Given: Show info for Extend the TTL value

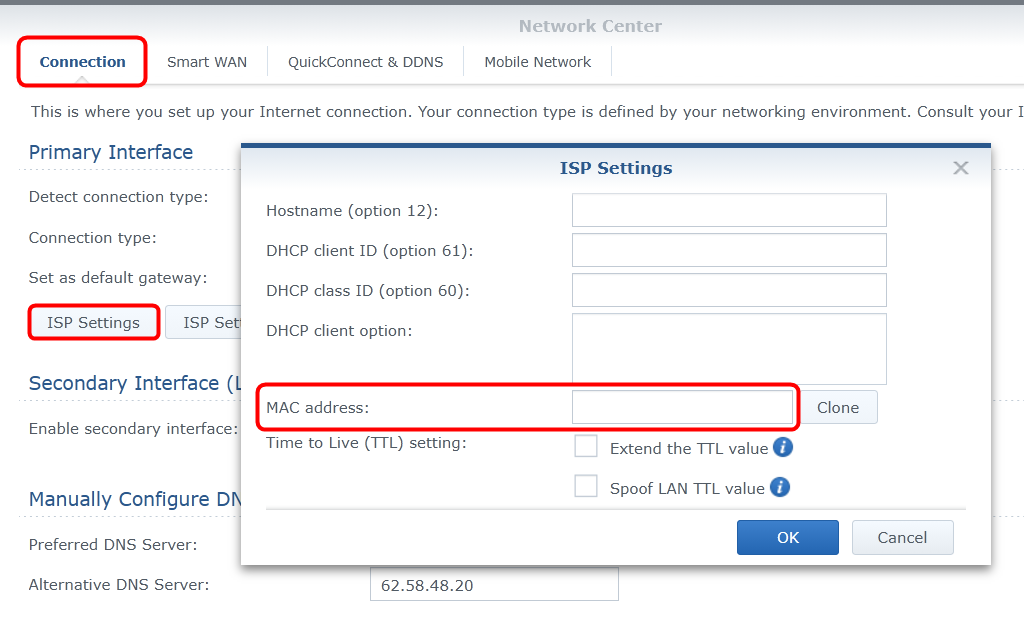Looking at the screenshot, I should [782, 448].
